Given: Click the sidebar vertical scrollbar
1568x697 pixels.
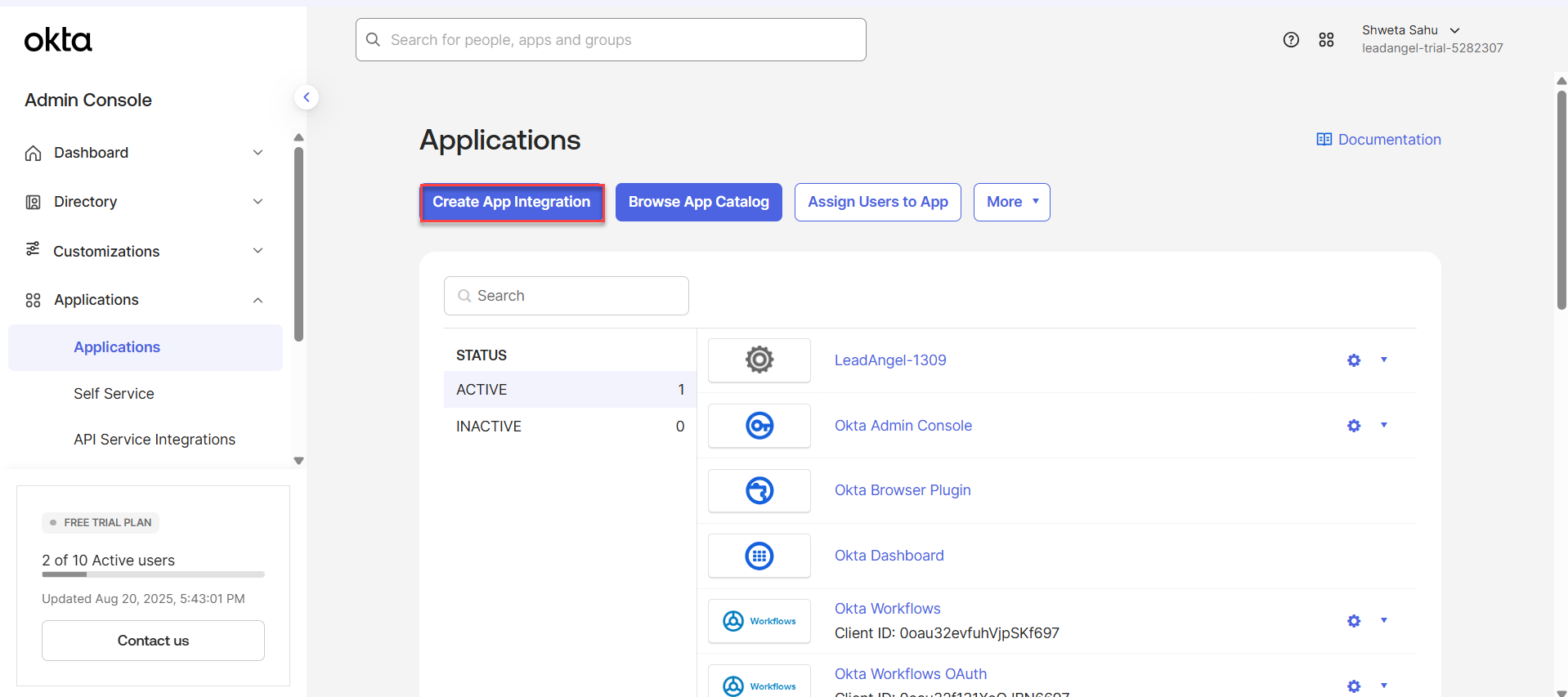Looking at the screenshot, I should (298, 244).
